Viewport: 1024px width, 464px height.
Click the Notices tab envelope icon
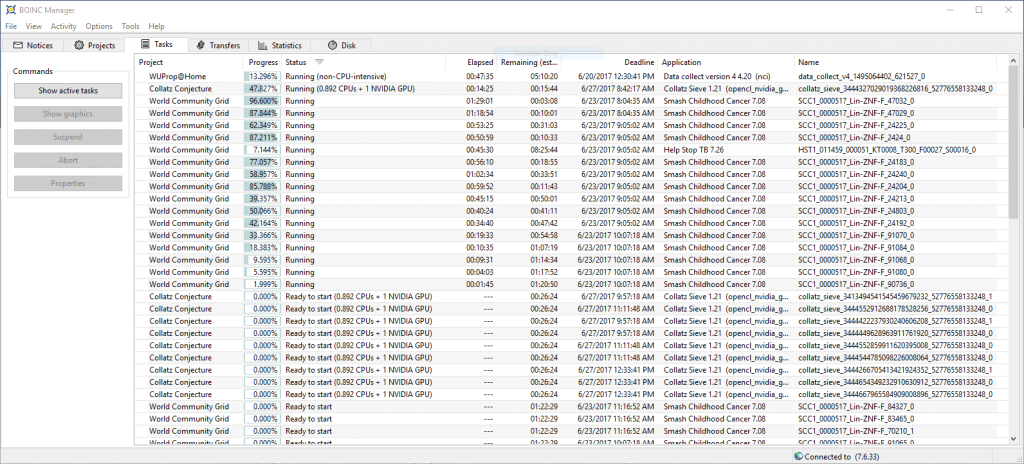[18, 45]
